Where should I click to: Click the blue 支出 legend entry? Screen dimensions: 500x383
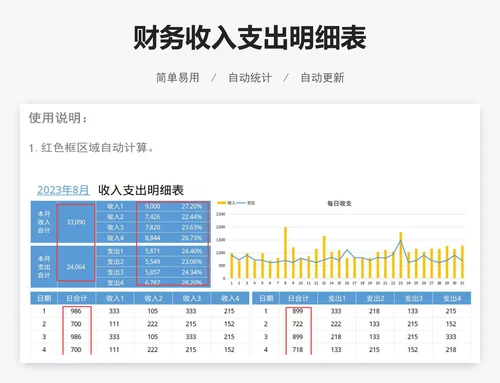pyautogui.click(x=246, y=203)
